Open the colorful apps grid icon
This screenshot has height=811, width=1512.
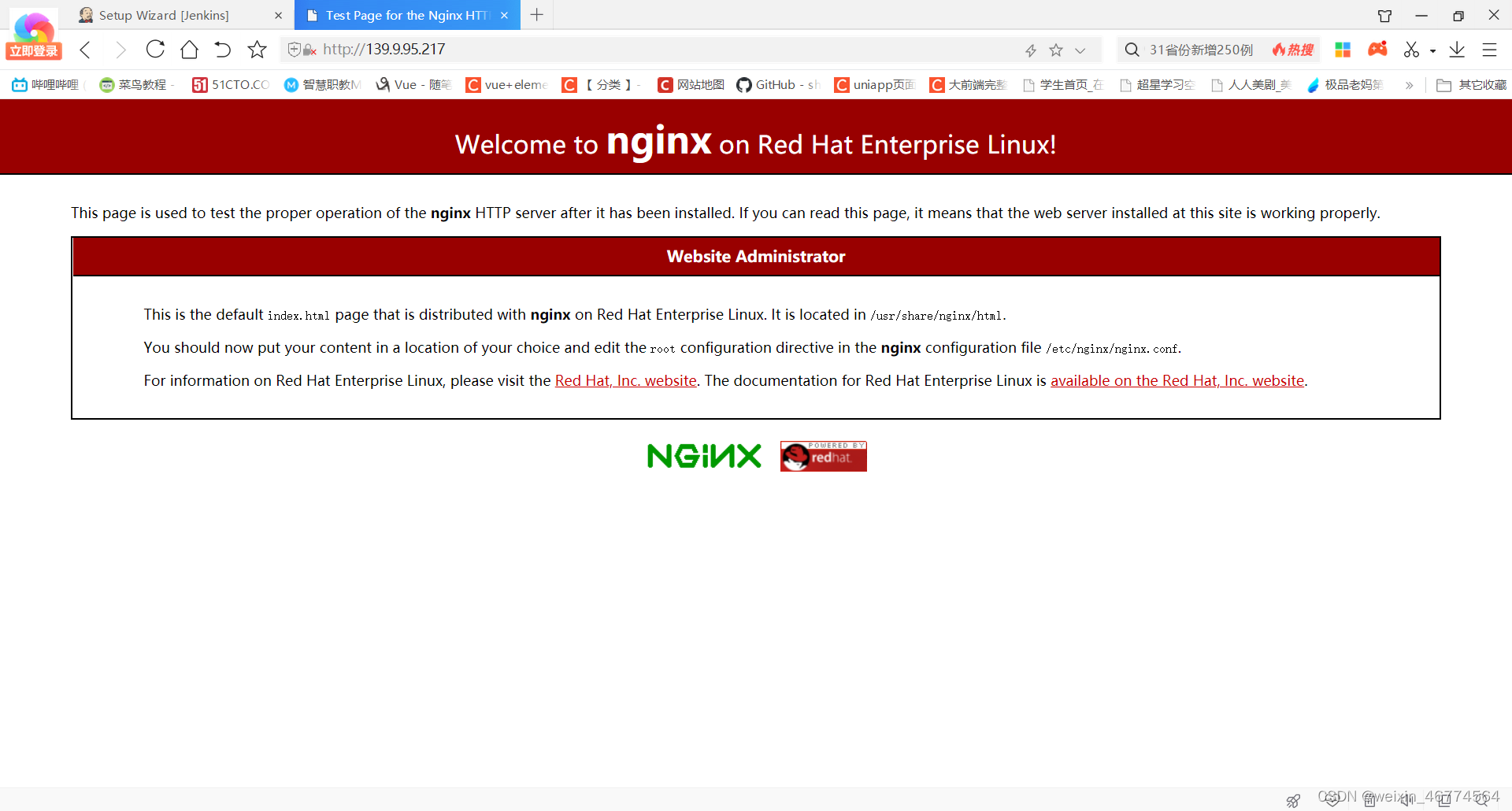(1343, 50)
